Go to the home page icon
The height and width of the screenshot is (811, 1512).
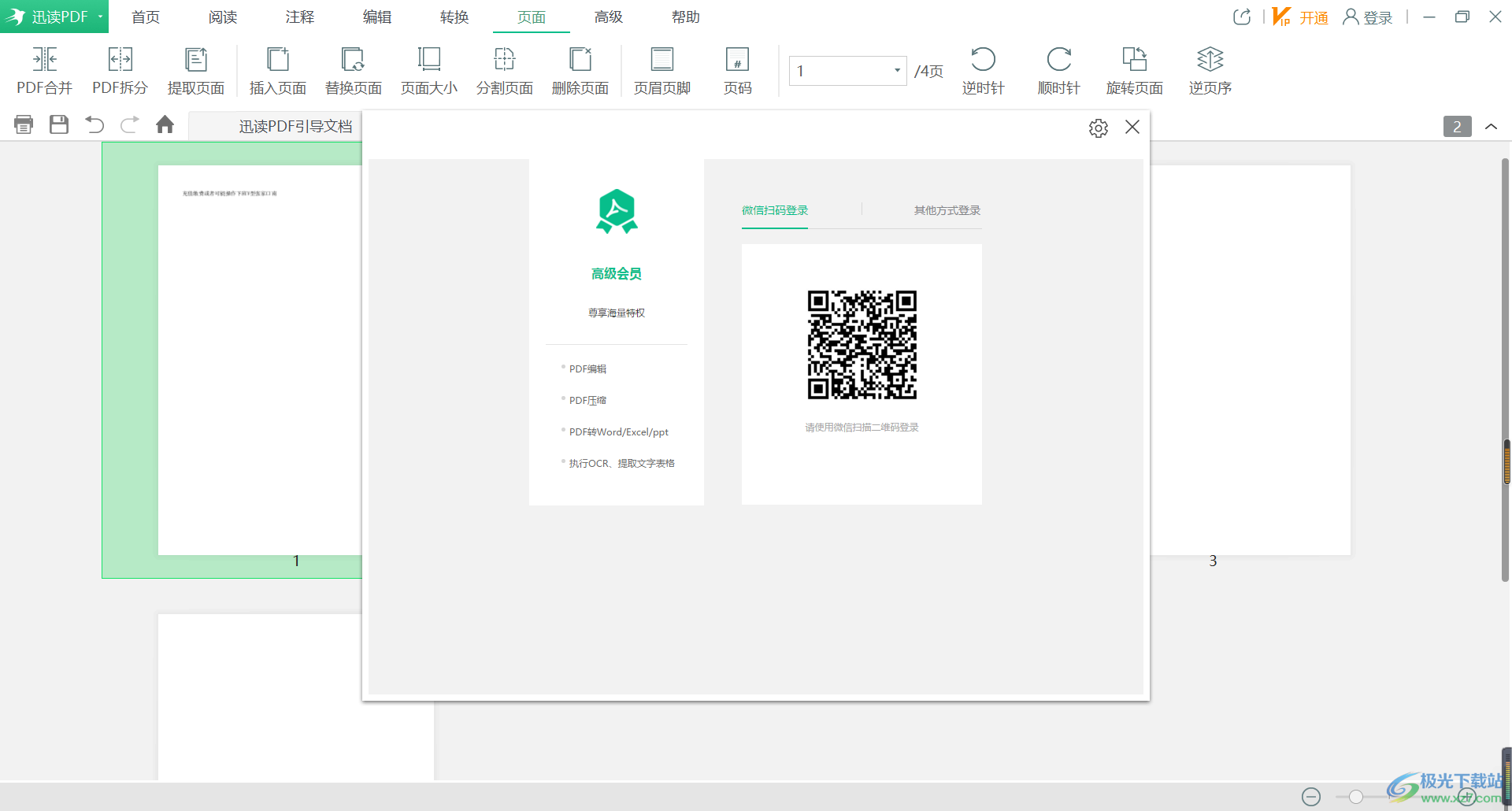[x=165, y=124]
